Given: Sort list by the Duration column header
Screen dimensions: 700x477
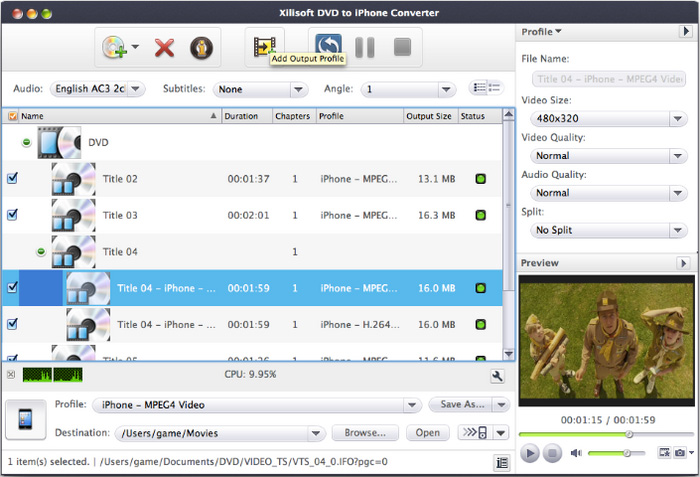Looking at the screenshot, I should tap(246, 116).
